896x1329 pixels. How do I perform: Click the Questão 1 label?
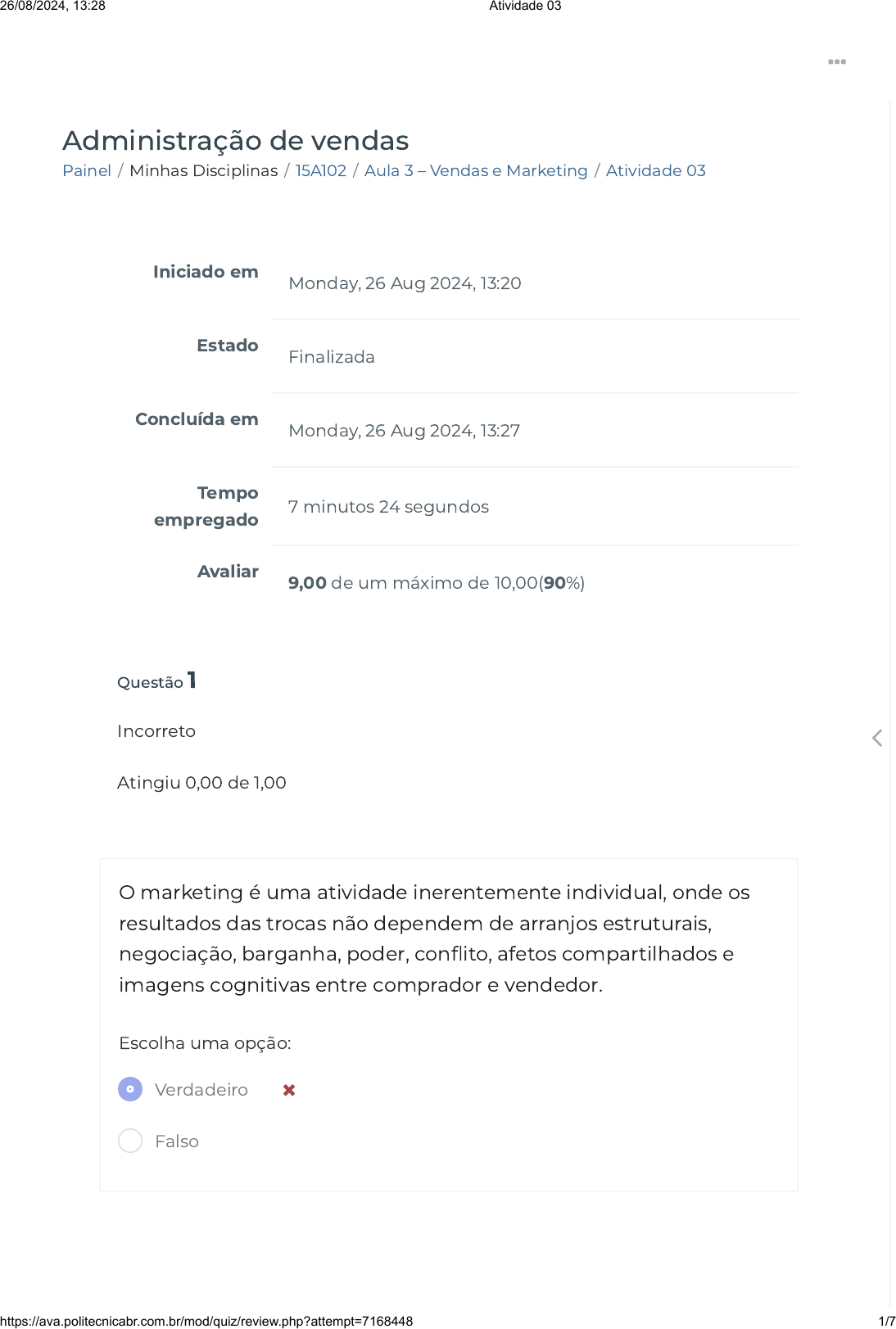pos(156,681)
